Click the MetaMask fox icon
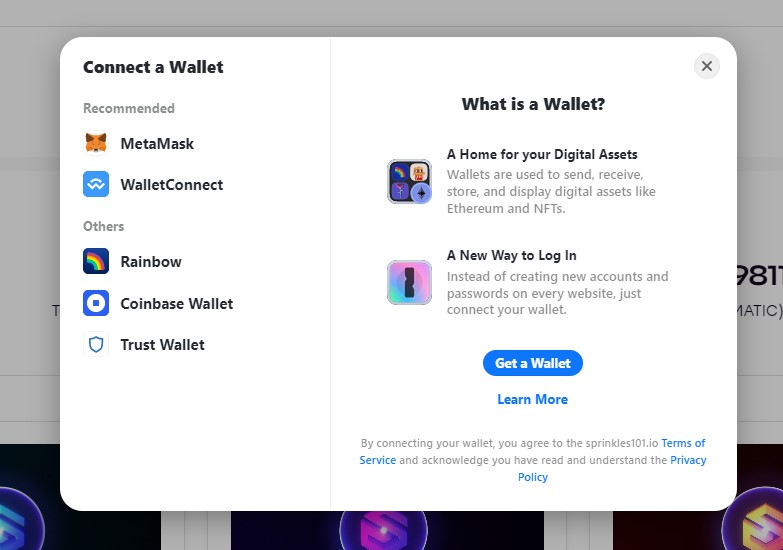The height and width of the screenshot is (550, 783). coord(96,143)
